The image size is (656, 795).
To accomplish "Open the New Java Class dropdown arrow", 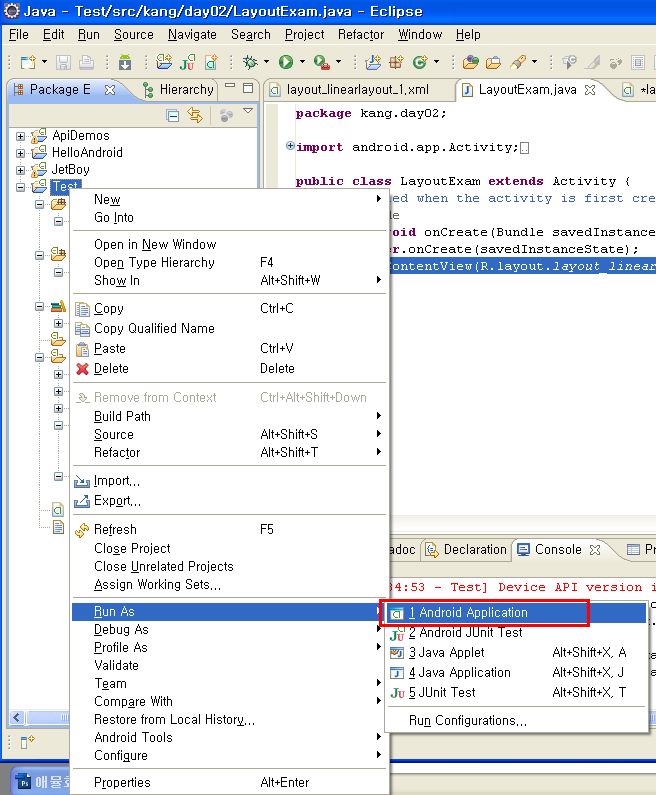I will 436,62.
